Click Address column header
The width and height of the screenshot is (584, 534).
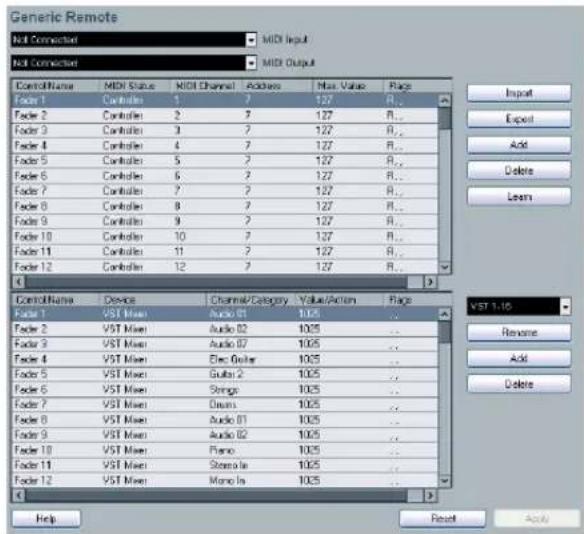click(277, 86)
